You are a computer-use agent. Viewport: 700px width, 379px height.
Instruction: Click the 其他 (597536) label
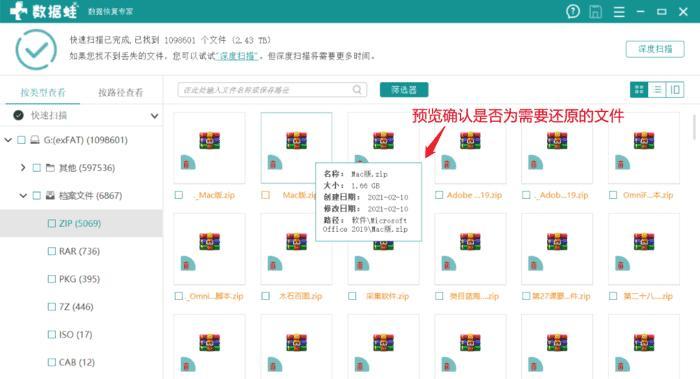[87, 168]
